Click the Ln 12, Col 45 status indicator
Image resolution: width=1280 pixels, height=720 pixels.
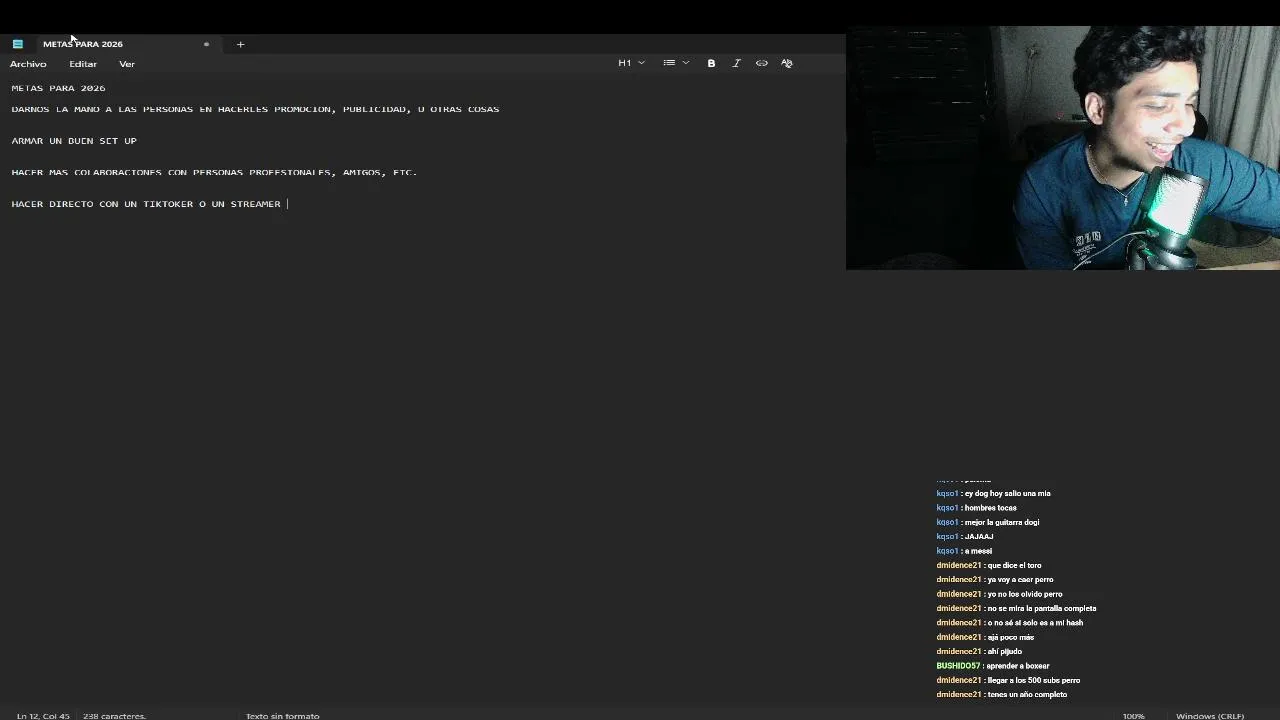43,716
